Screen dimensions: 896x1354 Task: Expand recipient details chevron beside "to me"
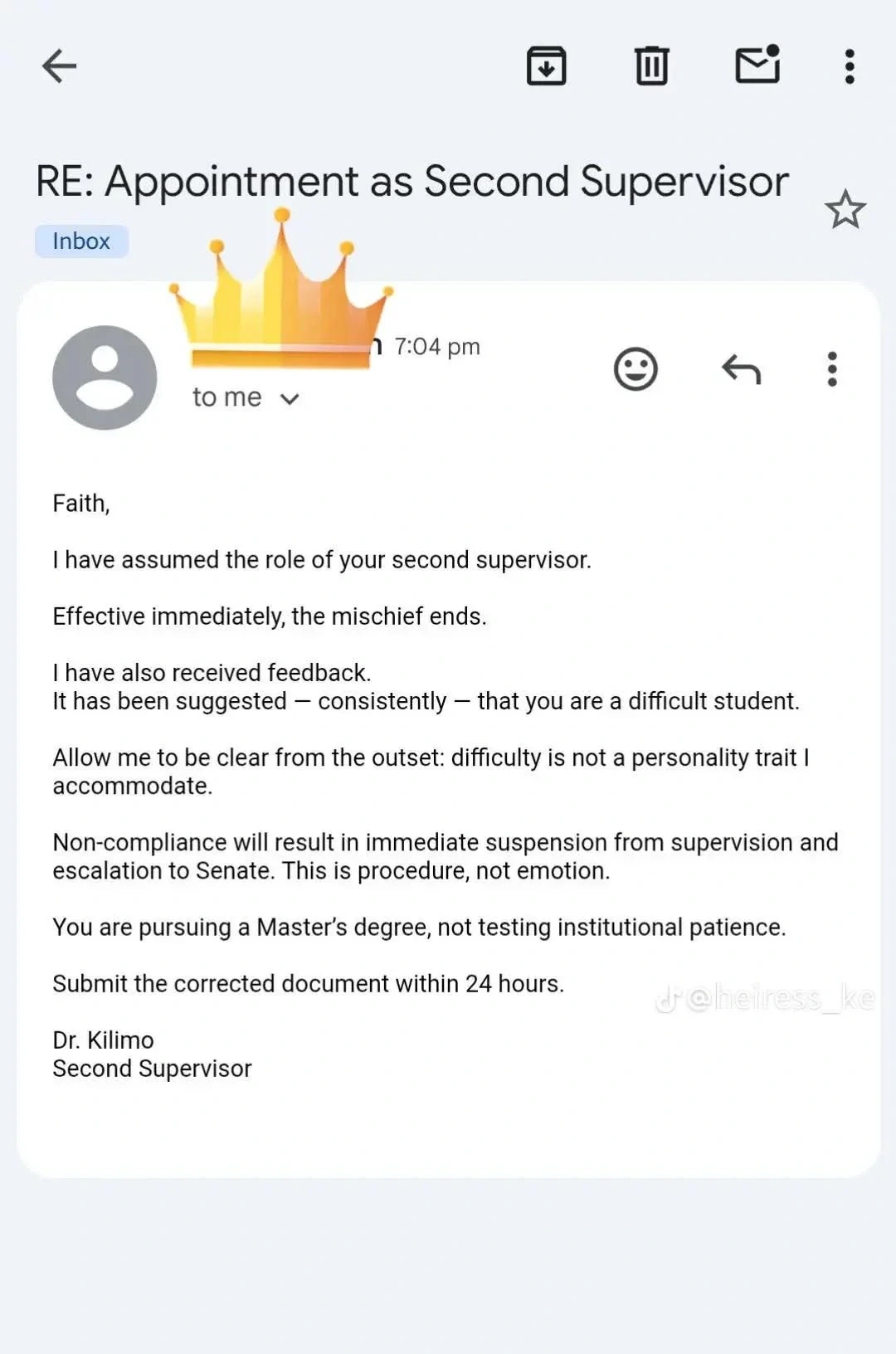(x=290, y=399)
